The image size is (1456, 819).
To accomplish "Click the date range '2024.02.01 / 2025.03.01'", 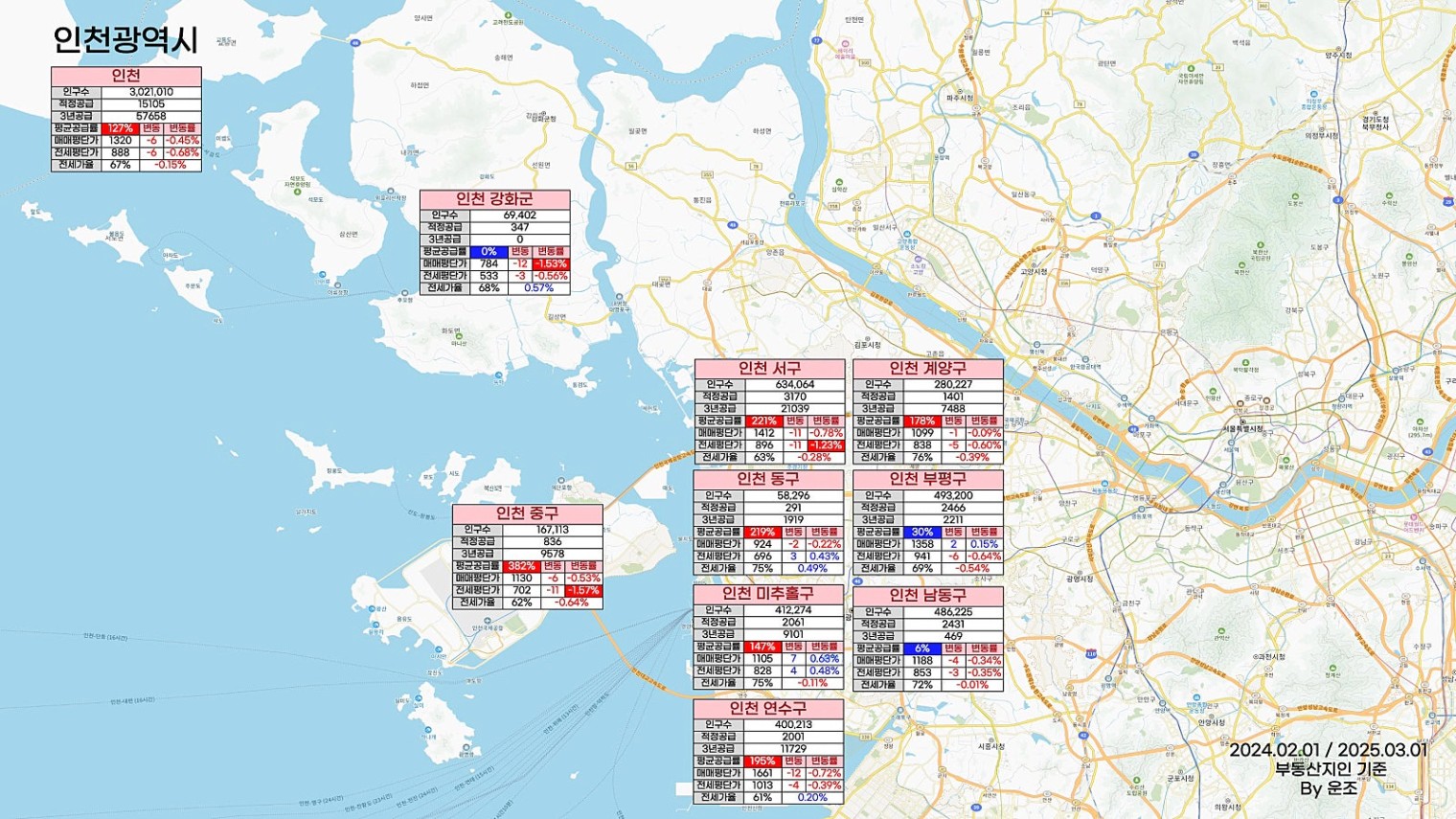I will pos(1329,750).
